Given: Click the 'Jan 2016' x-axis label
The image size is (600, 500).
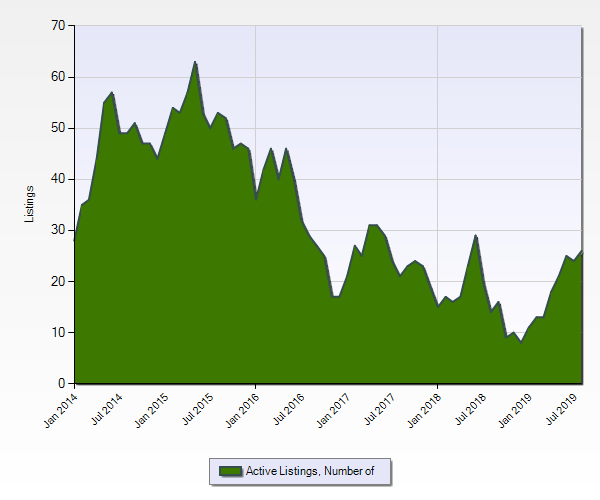Looking at the screenshot, I should (x=242, y=410).
